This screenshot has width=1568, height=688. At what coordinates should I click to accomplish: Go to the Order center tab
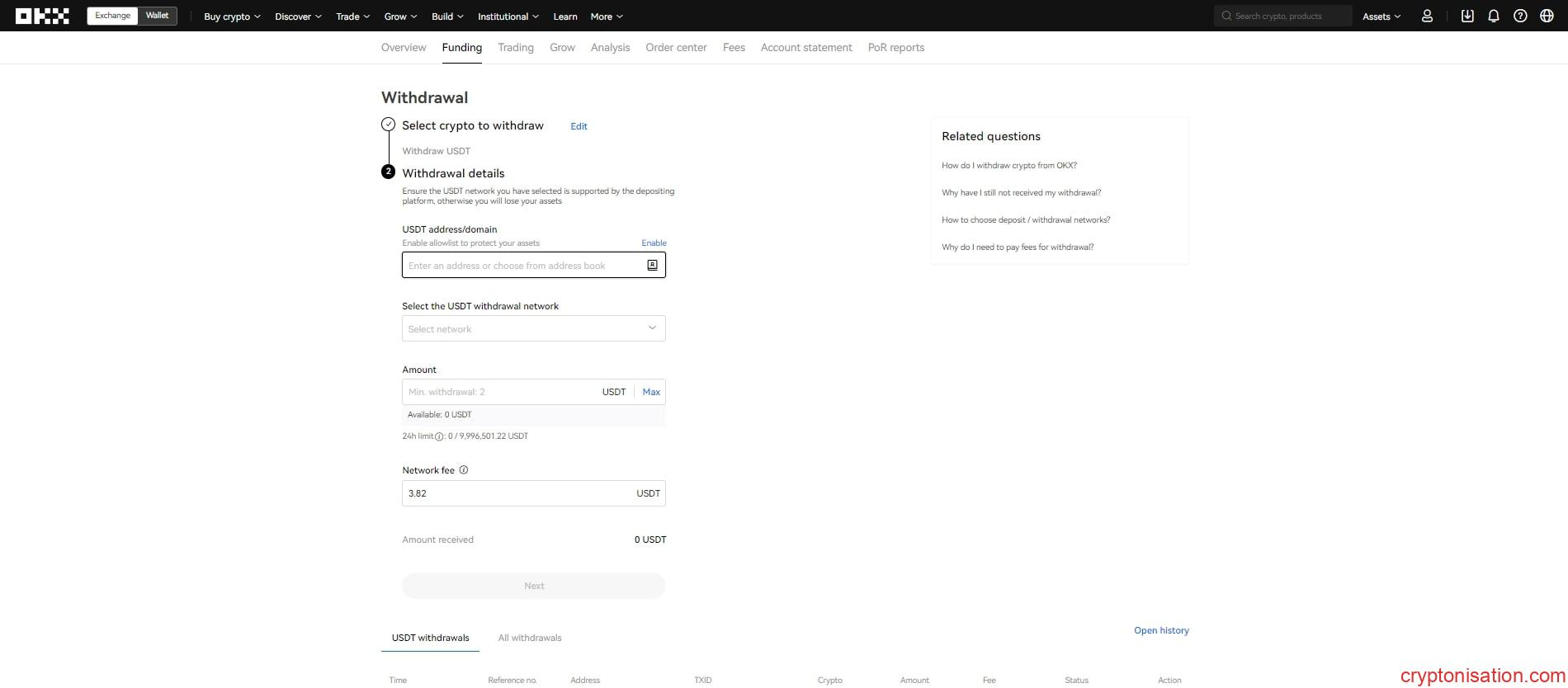676,48
